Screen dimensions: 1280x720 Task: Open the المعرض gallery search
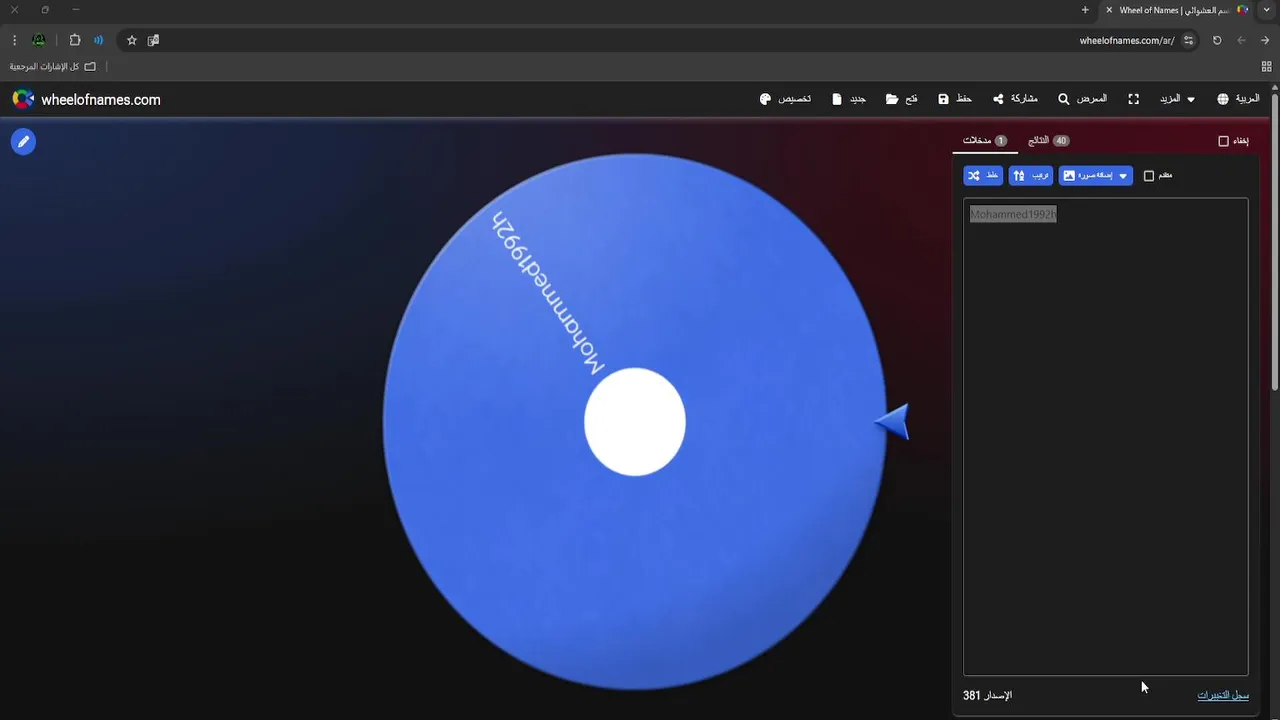tap(1083, 99)
